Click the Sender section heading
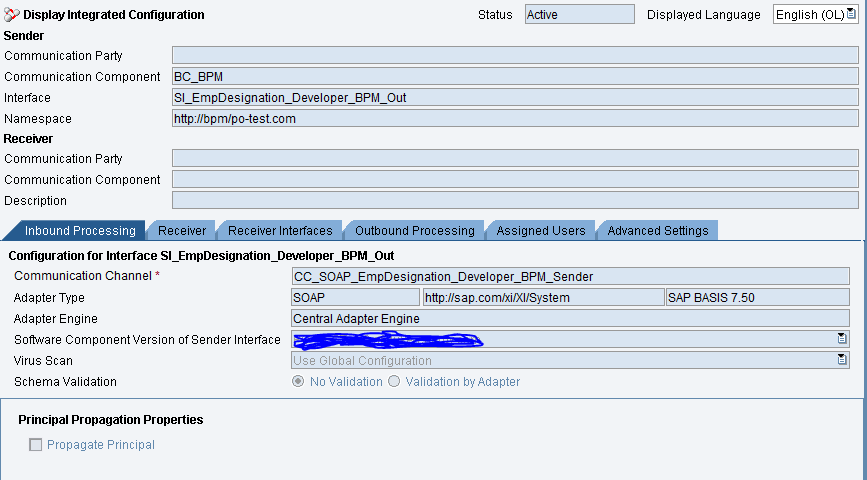This screenshot has height=480, width=867. point(24,35)
